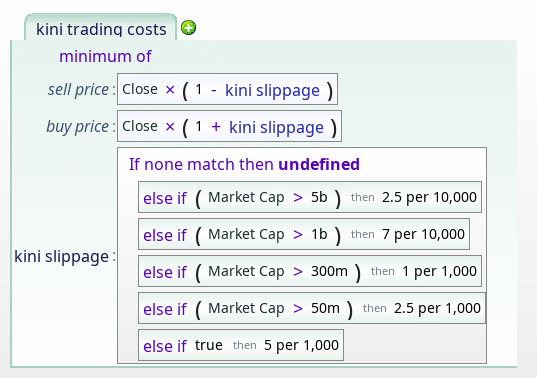The image size is (537, 378).
Task: Open the sell price formula box
Action: (227, 89)
